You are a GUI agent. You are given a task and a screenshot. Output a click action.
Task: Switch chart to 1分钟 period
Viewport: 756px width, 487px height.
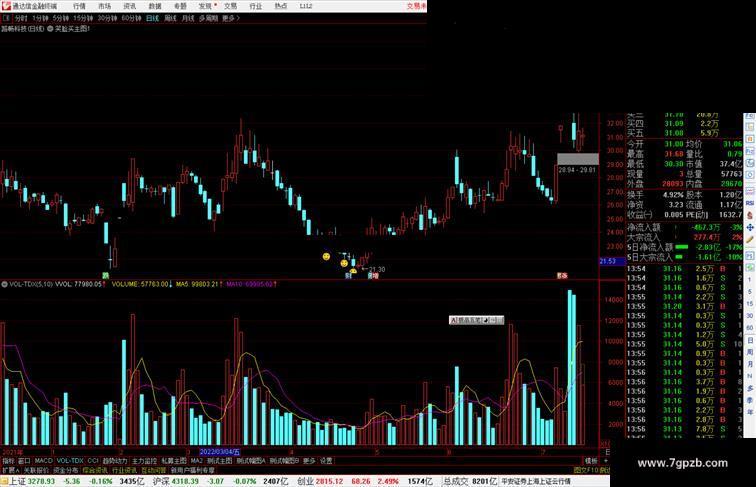pos(40,18)
